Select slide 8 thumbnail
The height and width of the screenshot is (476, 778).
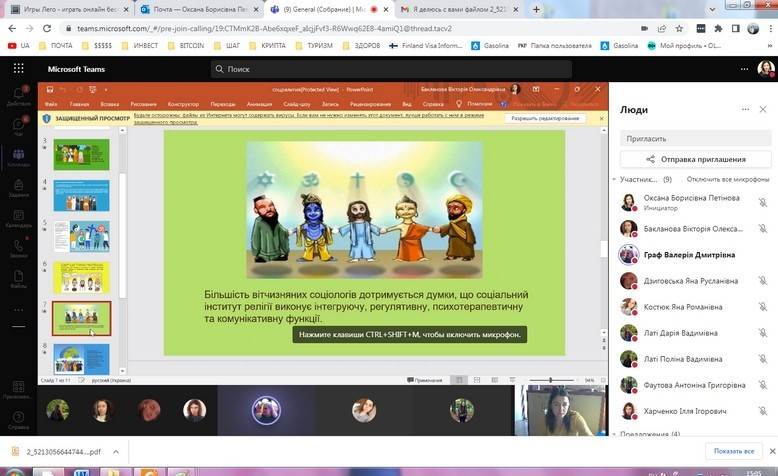point(81,358)
